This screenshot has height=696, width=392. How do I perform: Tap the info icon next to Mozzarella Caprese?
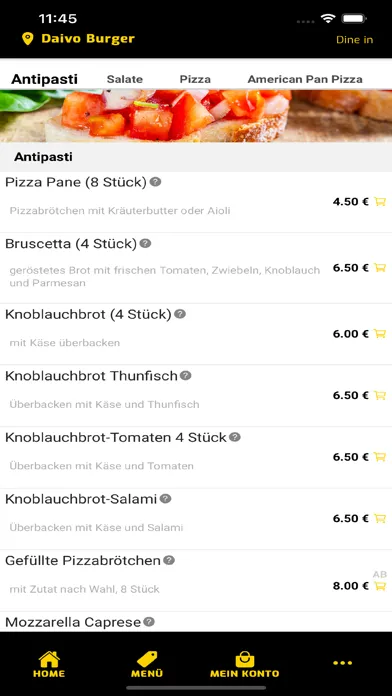[x=149, y=622]
